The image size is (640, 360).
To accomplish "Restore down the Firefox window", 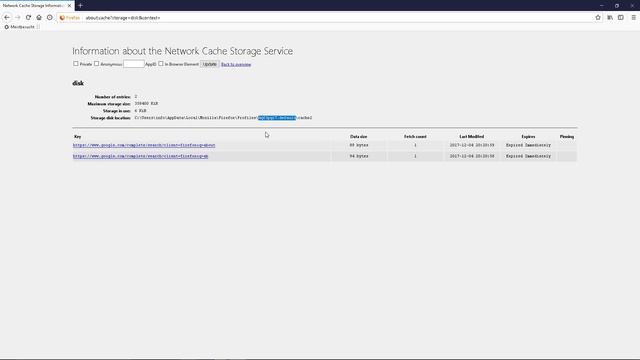I will pos(617,6).
